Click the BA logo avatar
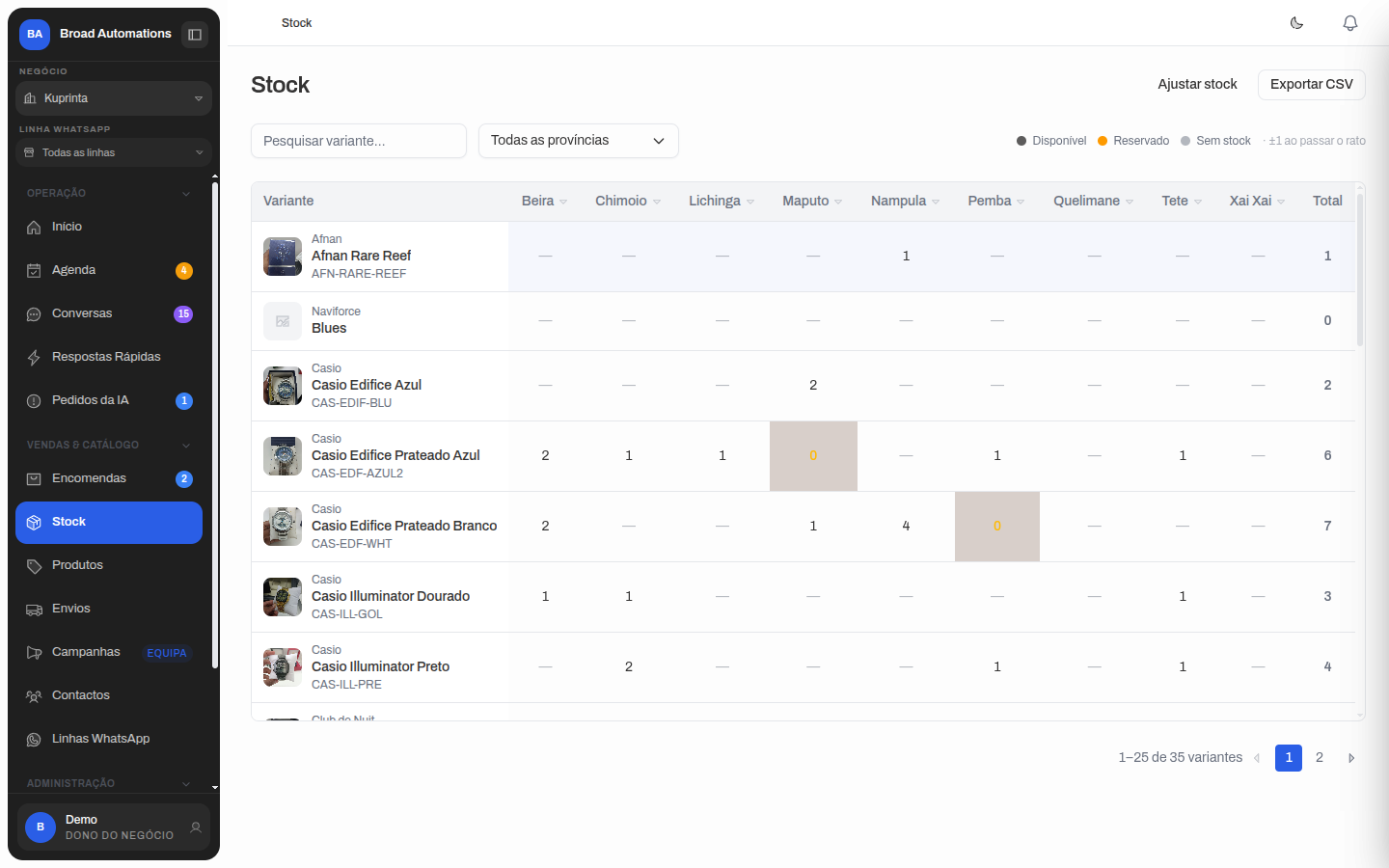Image resolution: width=1389 pixels, height=868 pixels. coord(35,34)
